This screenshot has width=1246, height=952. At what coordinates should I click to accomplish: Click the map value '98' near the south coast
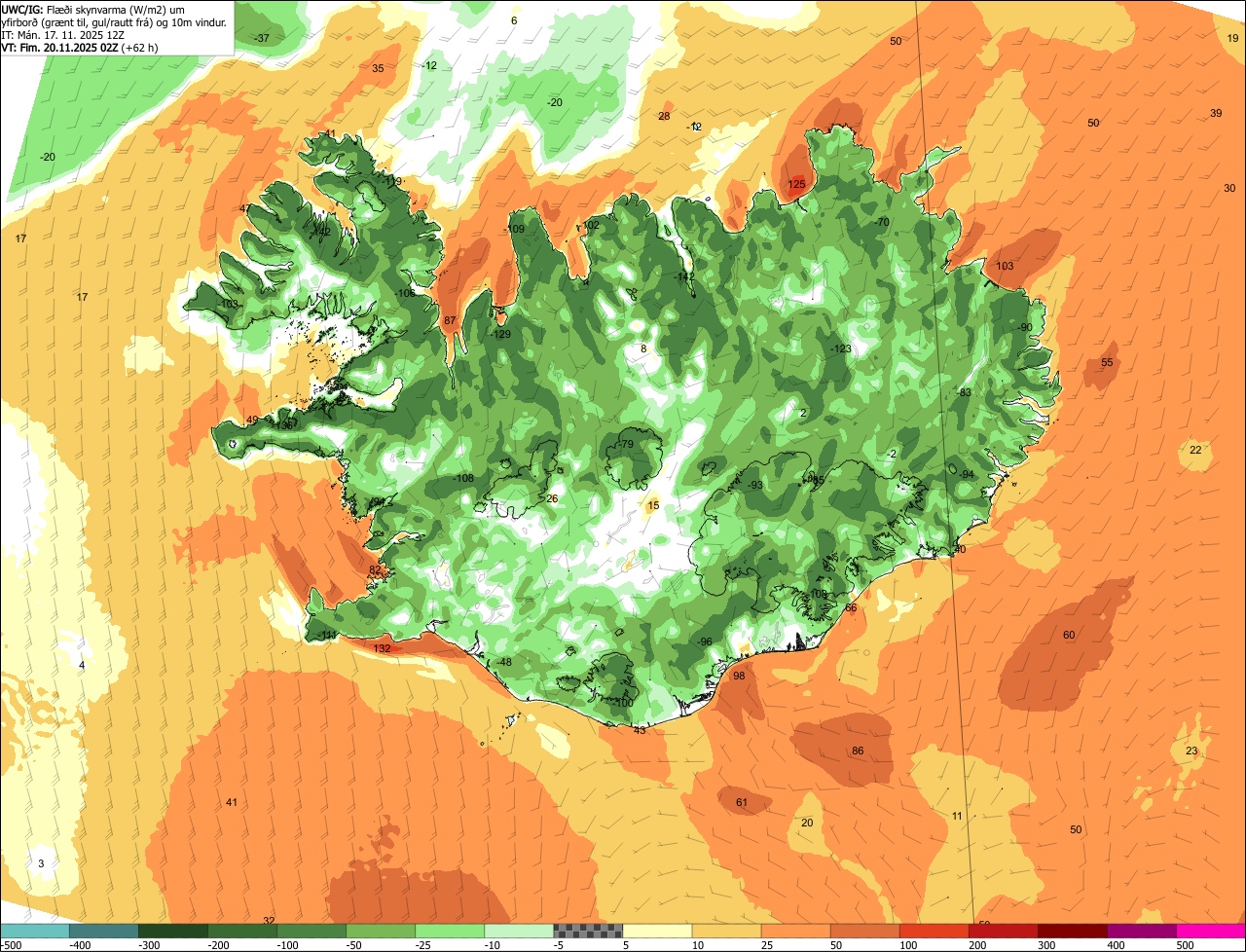click(x=739, y=676)
